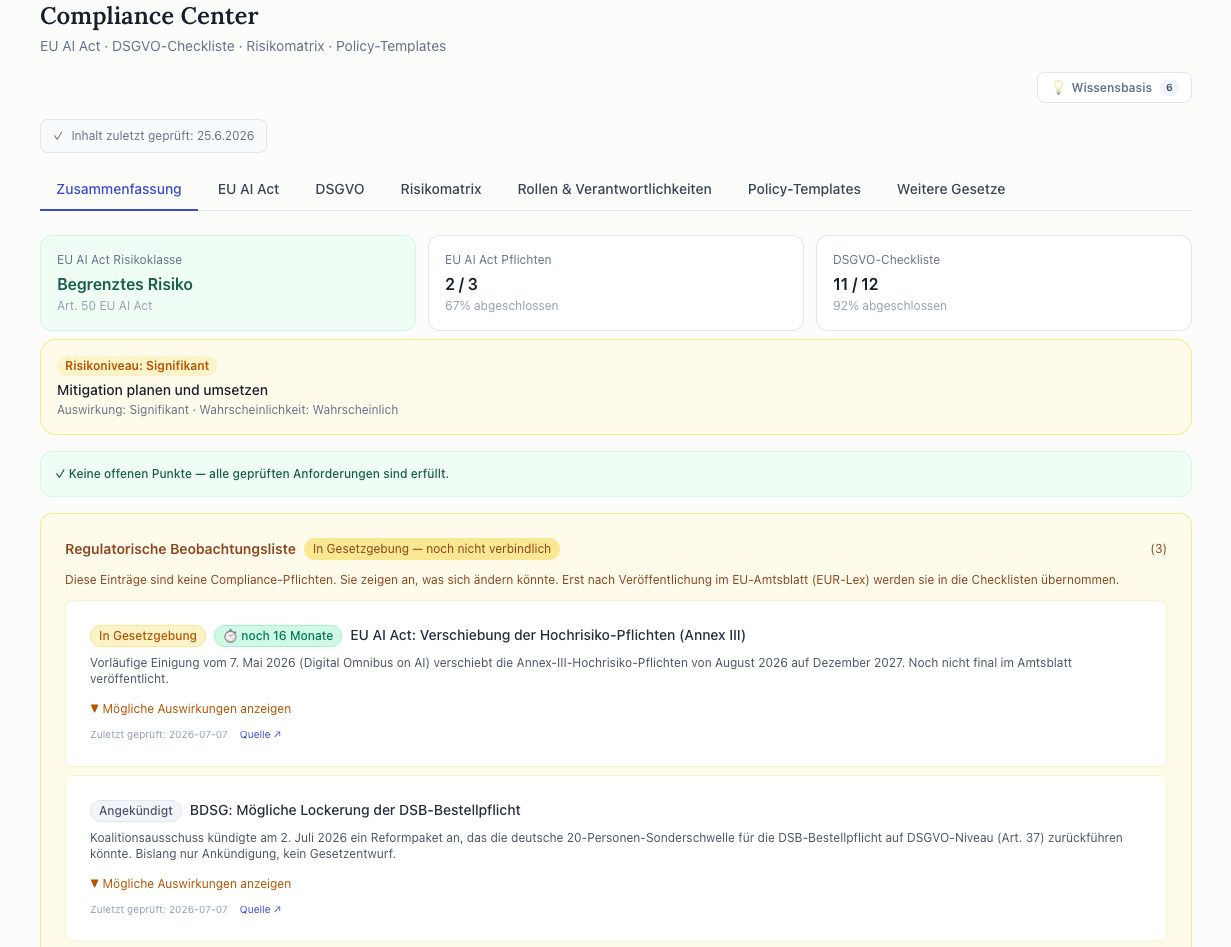Click the checkmark icon before 'Inhalt zuletzt geprüft'

(x=59, y=136)
